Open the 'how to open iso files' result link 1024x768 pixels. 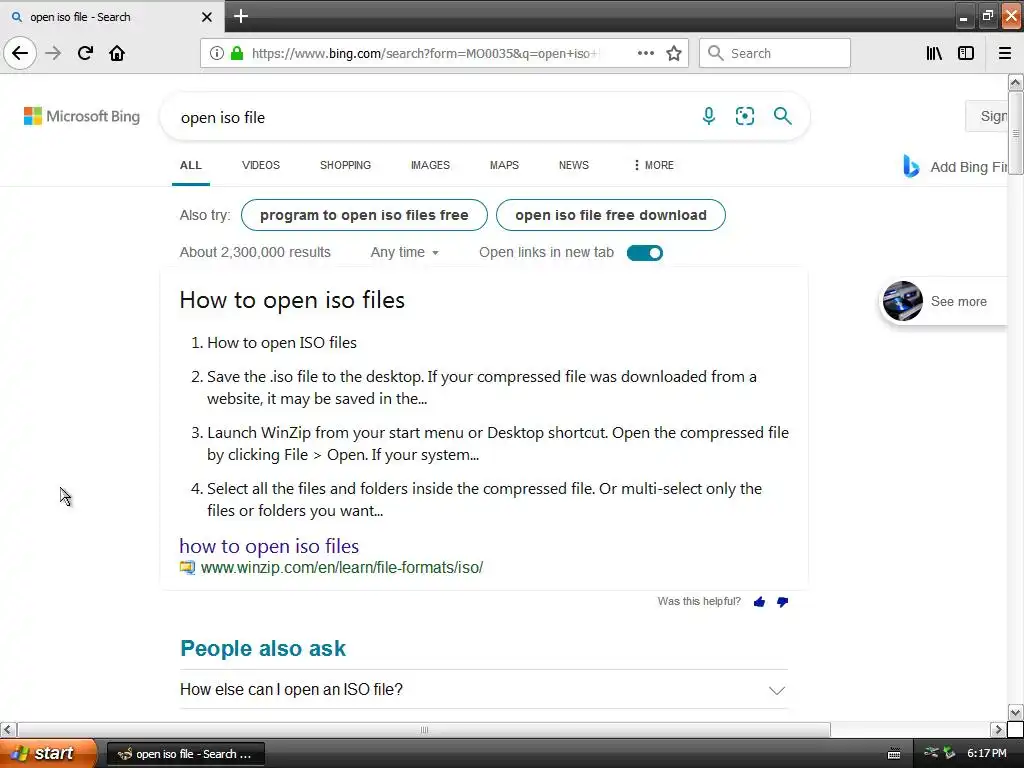tap(269, 546)
